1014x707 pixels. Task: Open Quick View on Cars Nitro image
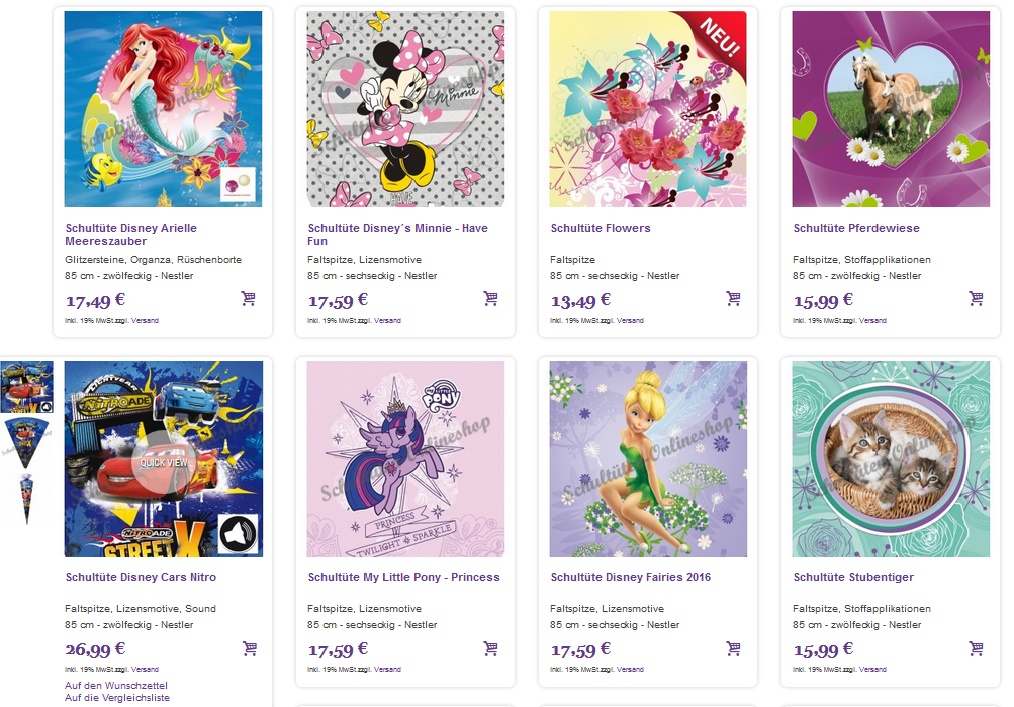pos(164,462)
